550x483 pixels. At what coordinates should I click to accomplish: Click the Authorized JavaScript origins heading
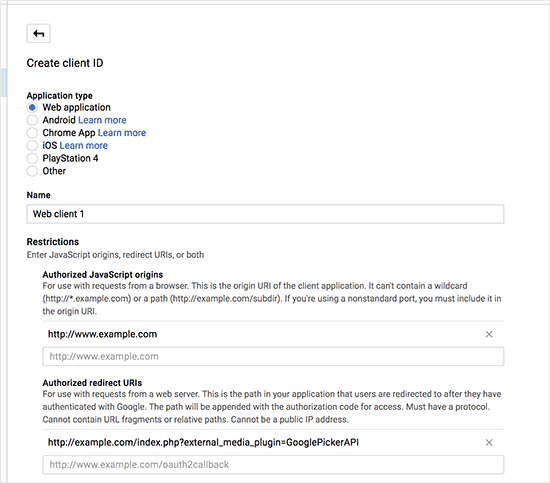click(103, 275)
